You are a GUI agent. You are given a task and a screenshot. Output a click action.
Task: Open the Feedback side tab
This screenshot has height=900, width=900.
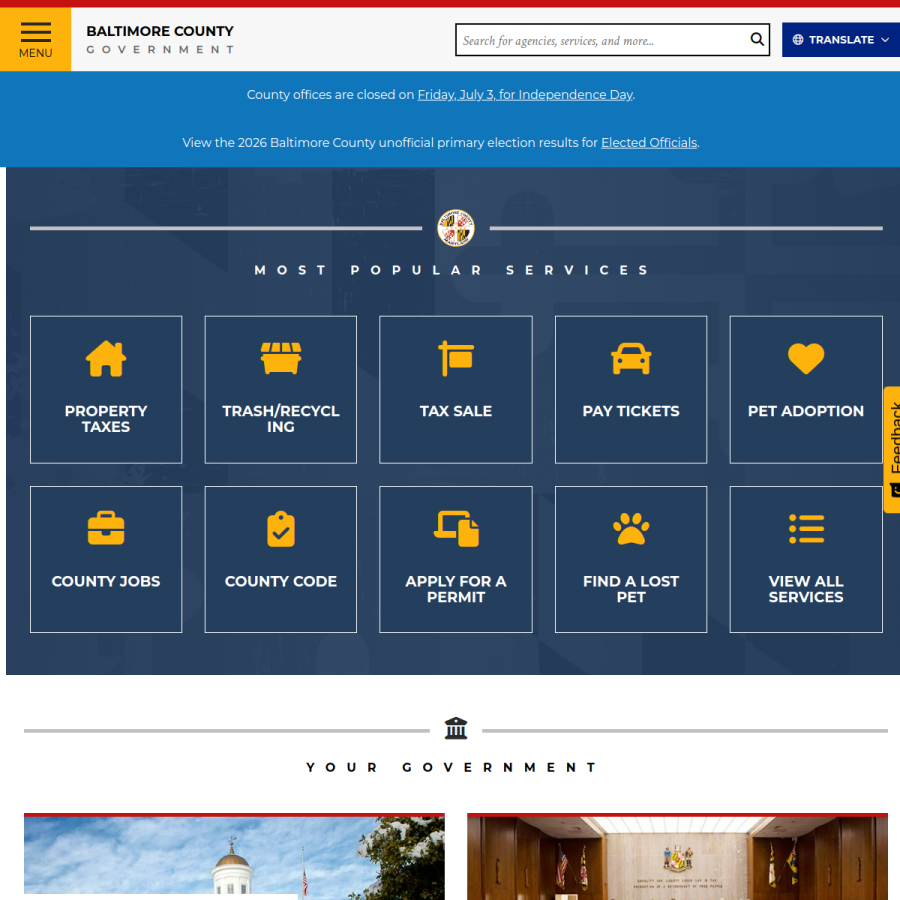pyautogui.click(x=892, y=449)
